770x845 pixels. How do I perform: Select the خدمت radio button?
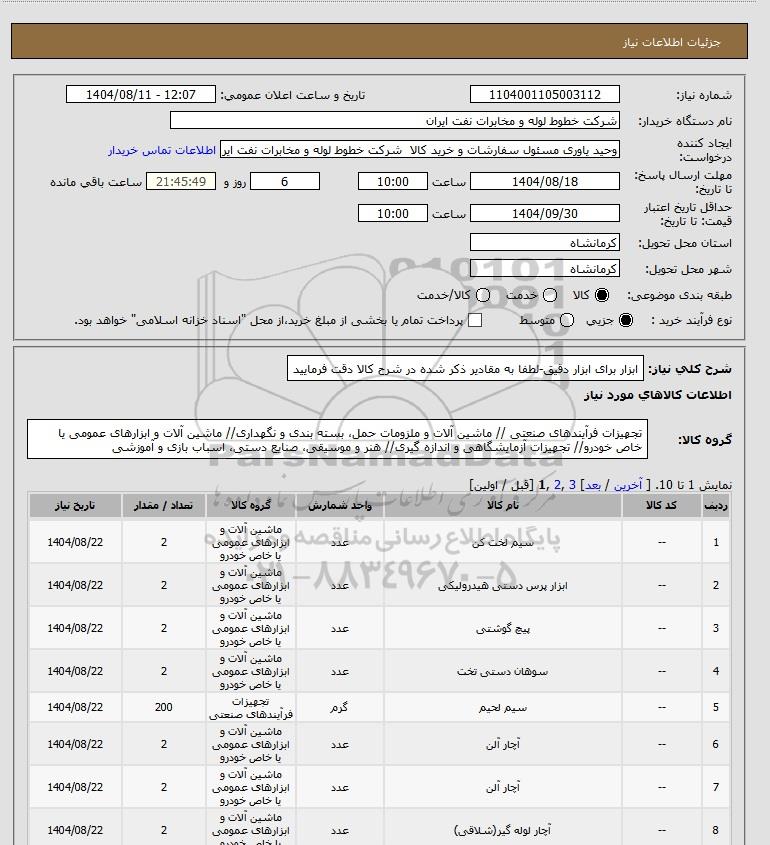pyautogui.click(x=550, y=295)
